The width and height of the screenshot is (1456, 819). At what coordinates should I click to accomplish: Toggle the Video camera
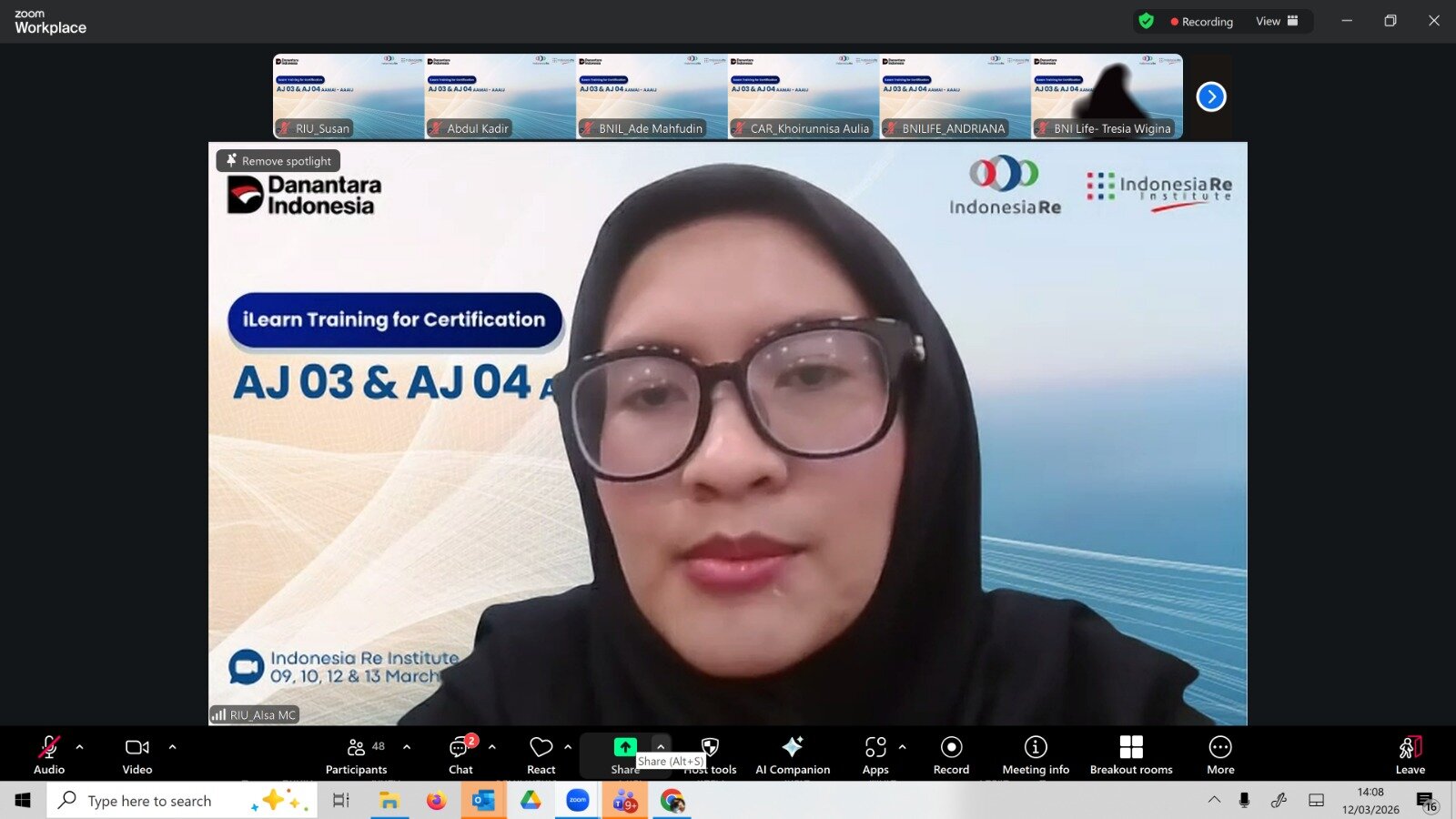[x=137, y=754]
